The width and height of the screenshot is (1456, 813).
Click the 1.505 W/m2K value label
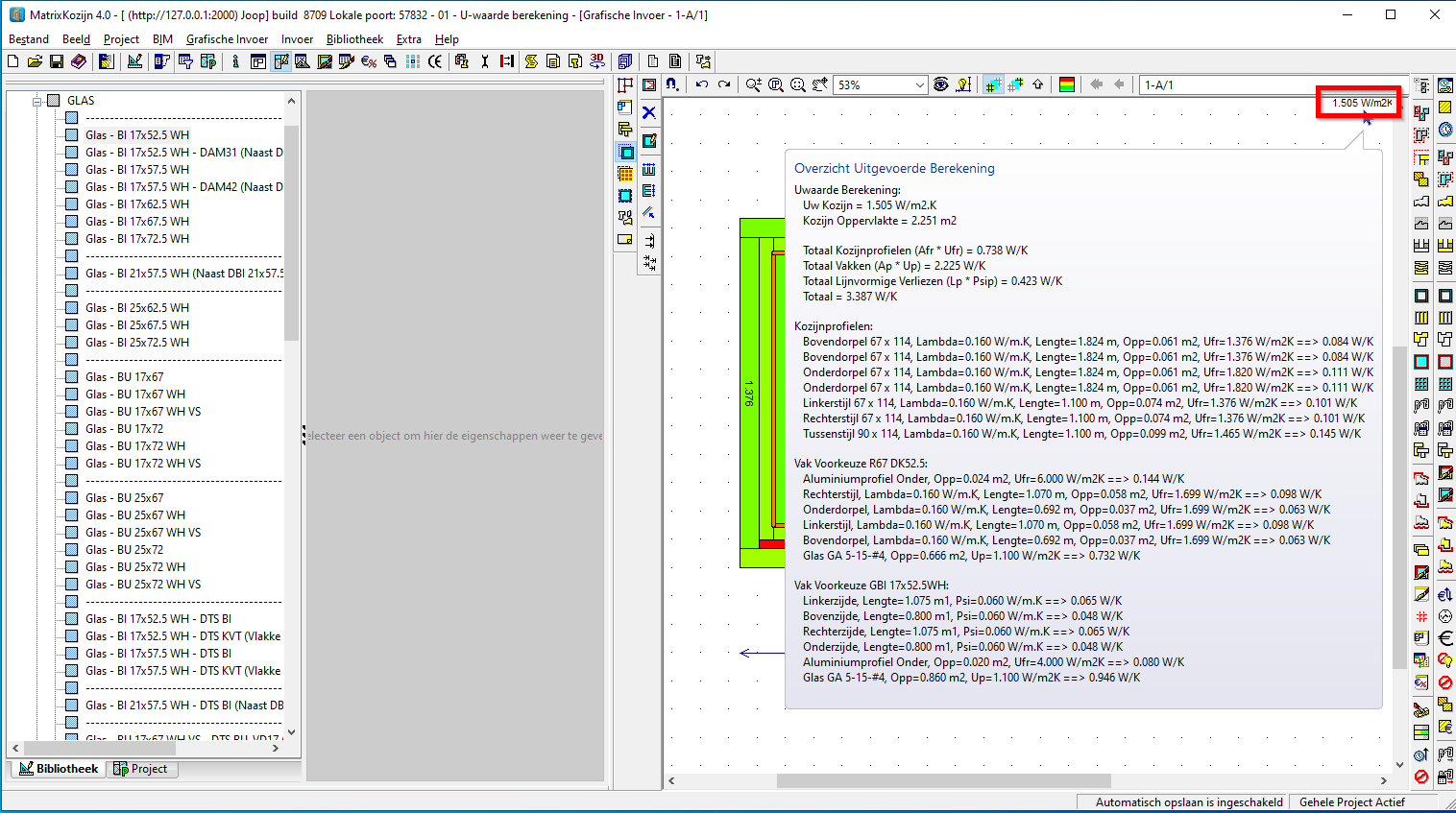pyautogui.click(x=1361, y=103)
